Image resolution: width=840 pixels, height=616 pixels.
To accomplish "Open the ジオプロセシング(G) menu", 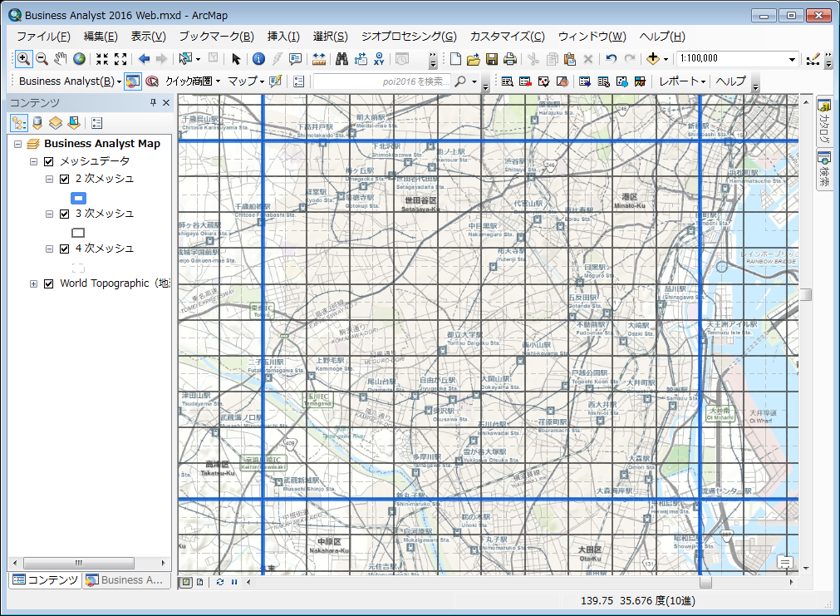I will point(409,36).
